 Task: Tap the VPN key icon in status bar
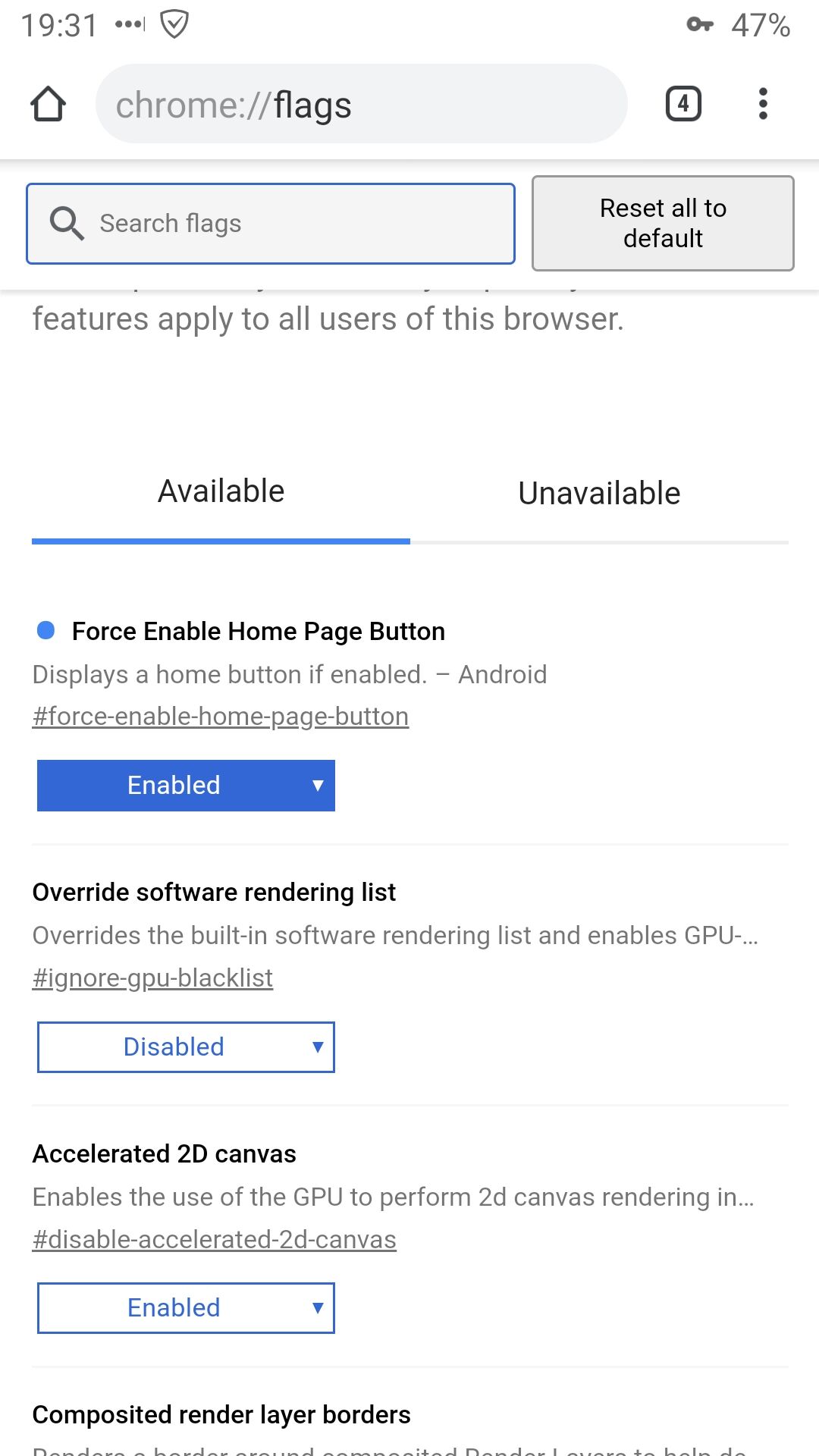coord(700,25)
